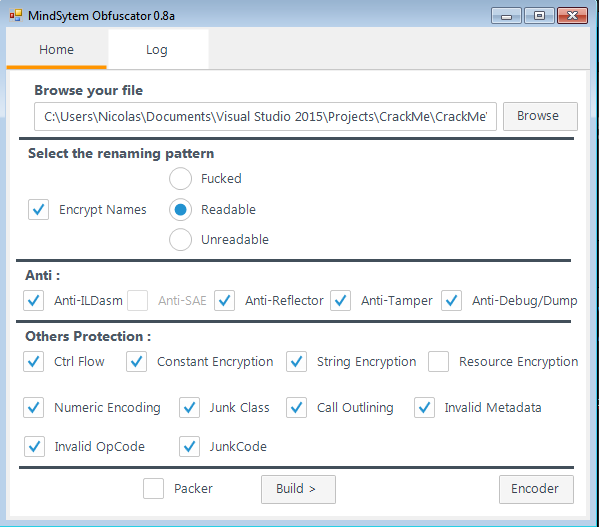This screenshot has height=527, width=599.
Task: Disable String Encryption option
Action: pos(296,362)
